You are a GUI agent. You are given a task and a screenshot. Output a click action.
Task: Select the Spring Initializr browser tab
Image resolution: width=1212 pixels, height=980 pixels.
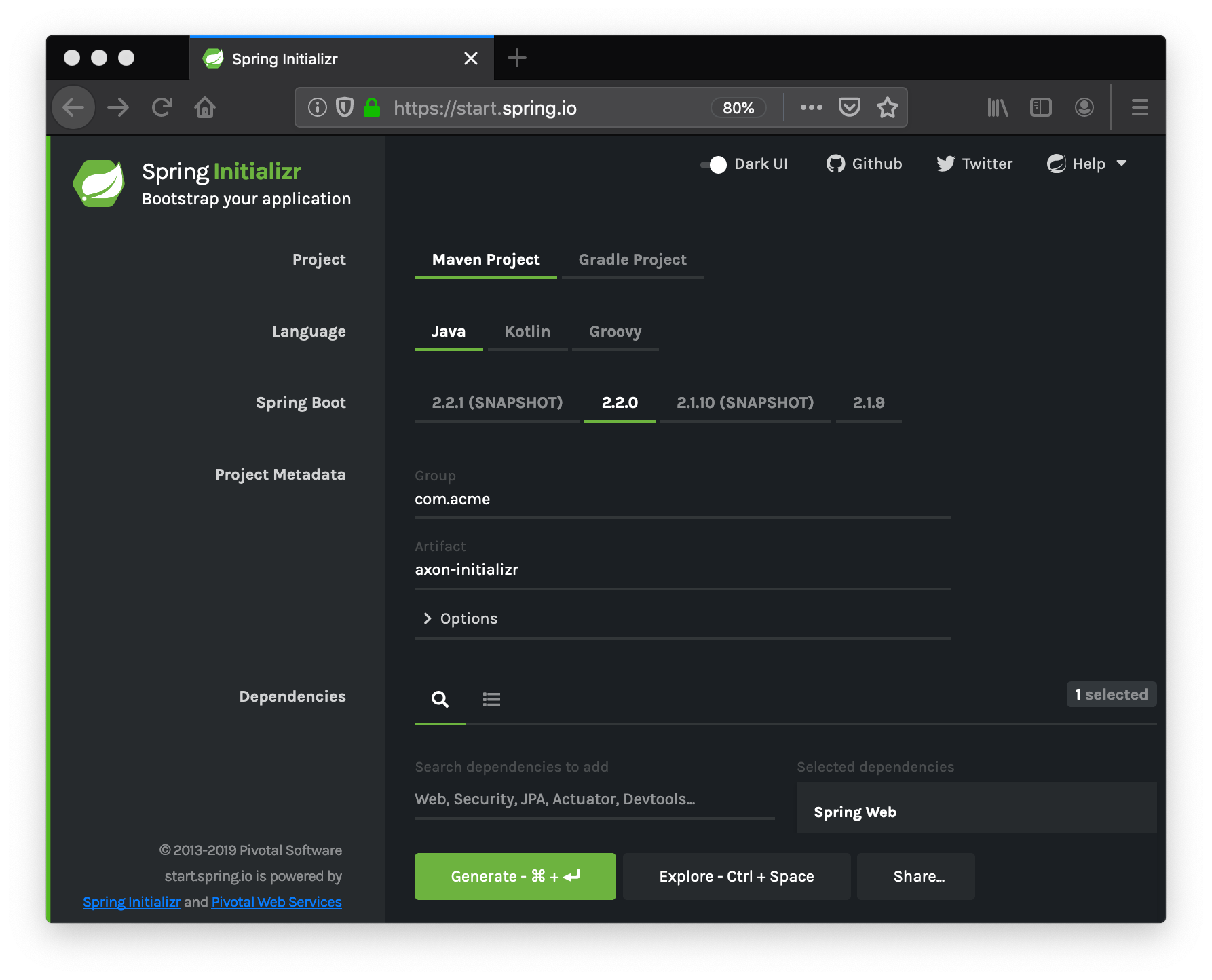[341, 59]
